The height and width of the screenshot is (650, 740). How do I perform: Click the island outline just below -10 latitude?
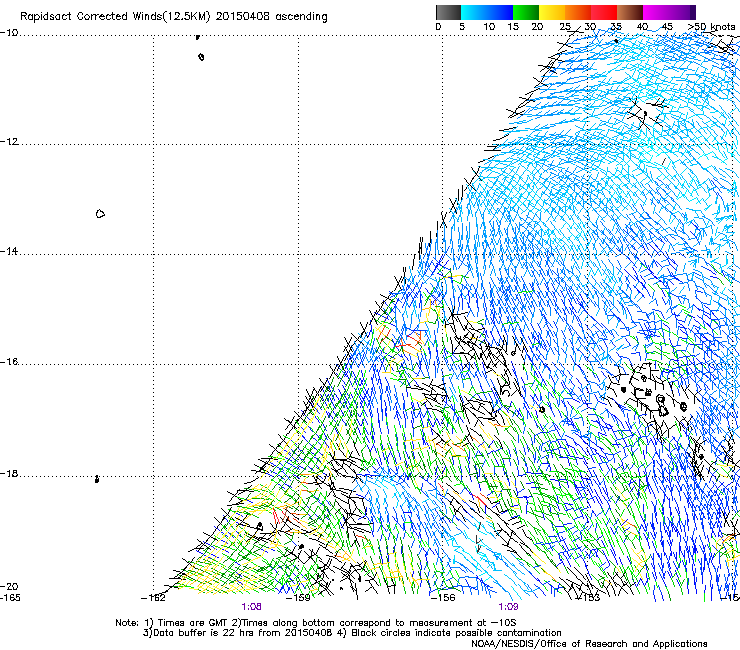(x=201, y=57)
